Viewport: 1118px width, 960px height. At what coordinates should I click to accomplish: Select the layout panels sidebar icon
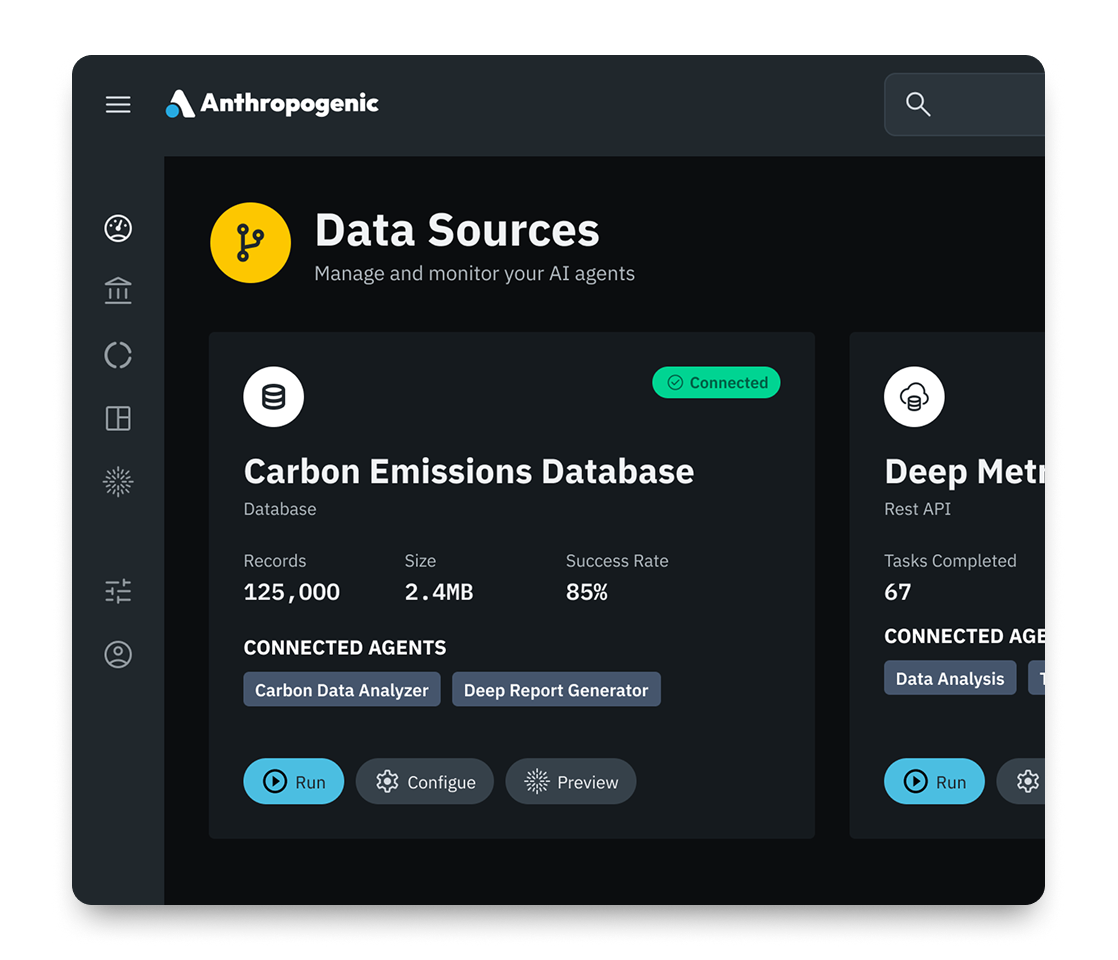click(118, 418)
